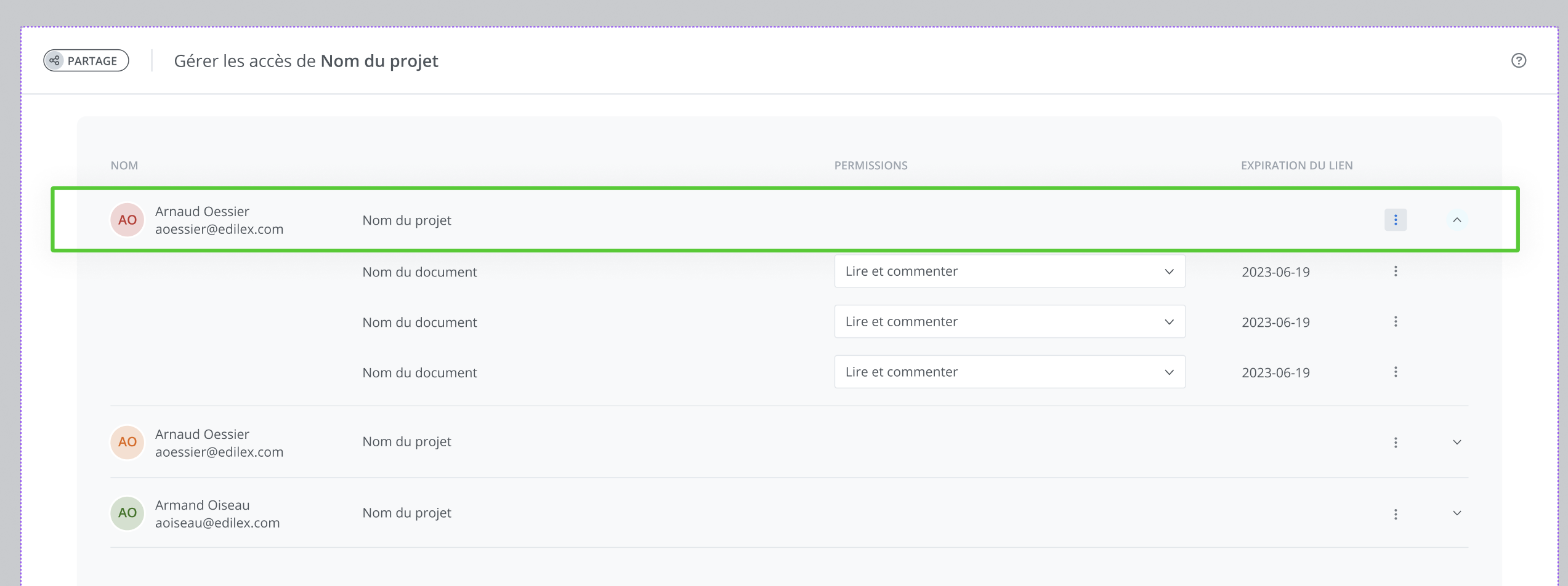Screen dimensions: 1568x586
Task: Click the green AO avatar
Action: (127, 513)
